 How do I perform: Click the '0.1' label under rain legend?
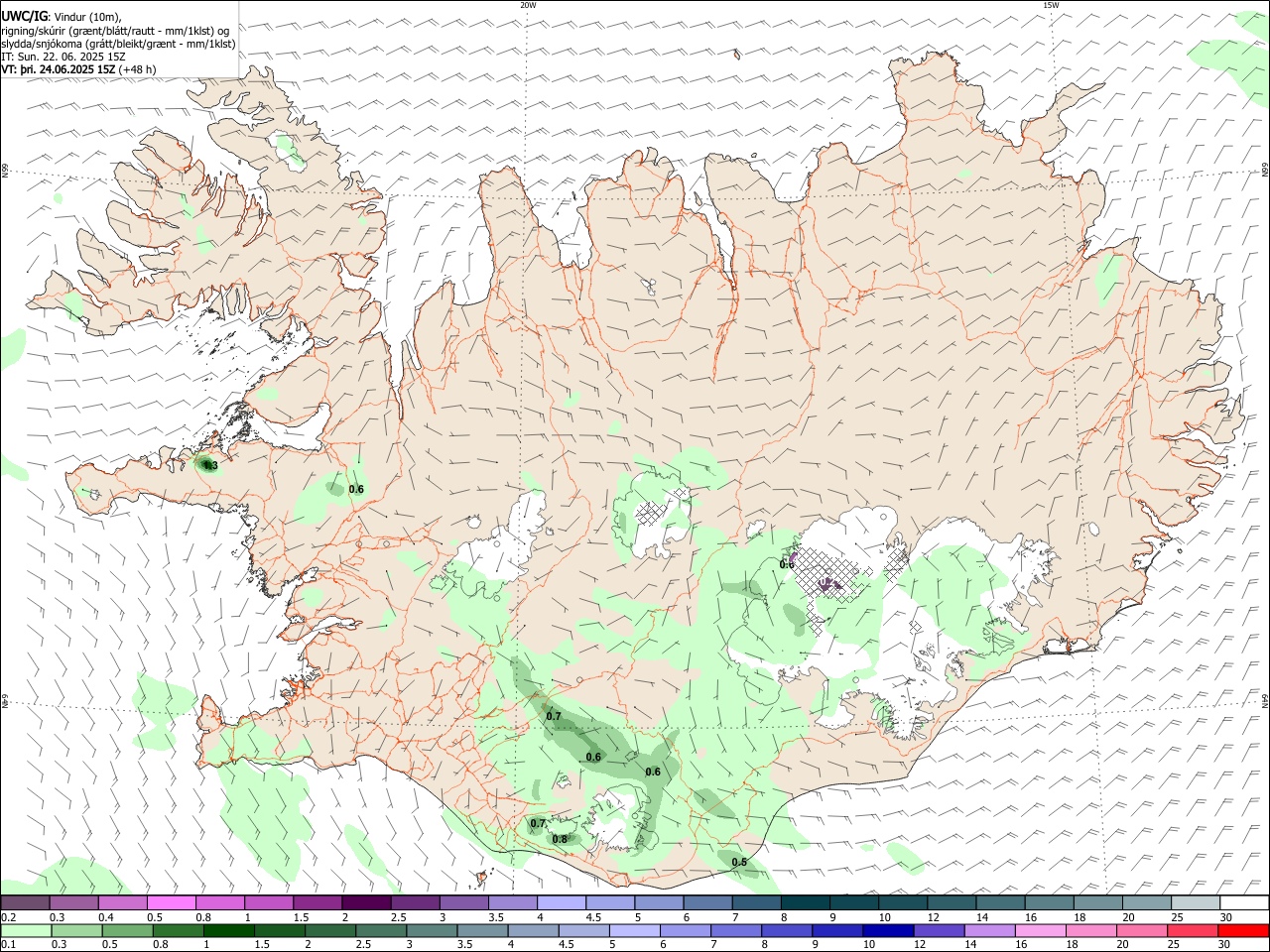pos(9,945)
